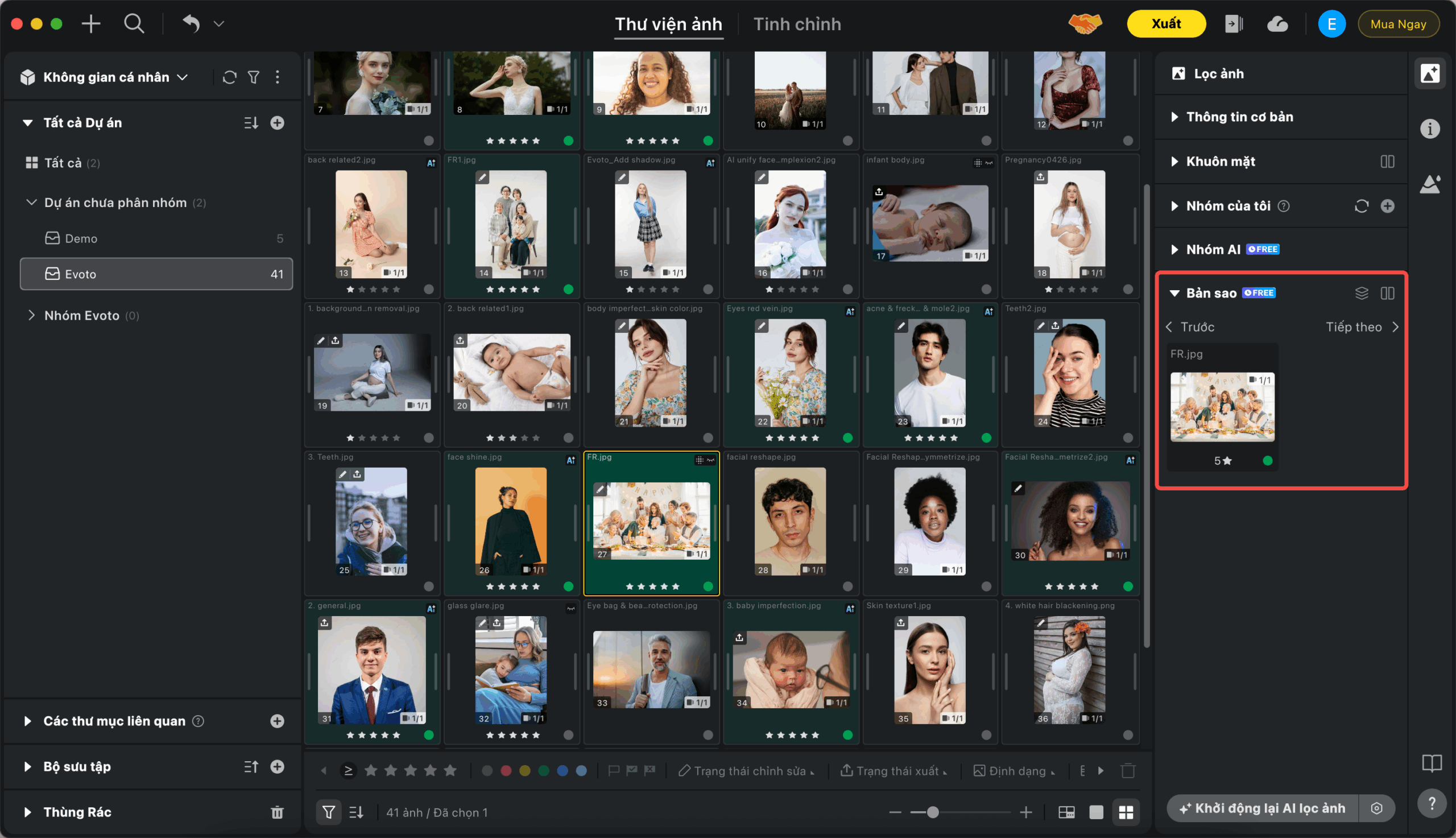The width and height of the screenshot is (1456, 838).
Task: Click the undo arrow icon
Action: point(191,24)
